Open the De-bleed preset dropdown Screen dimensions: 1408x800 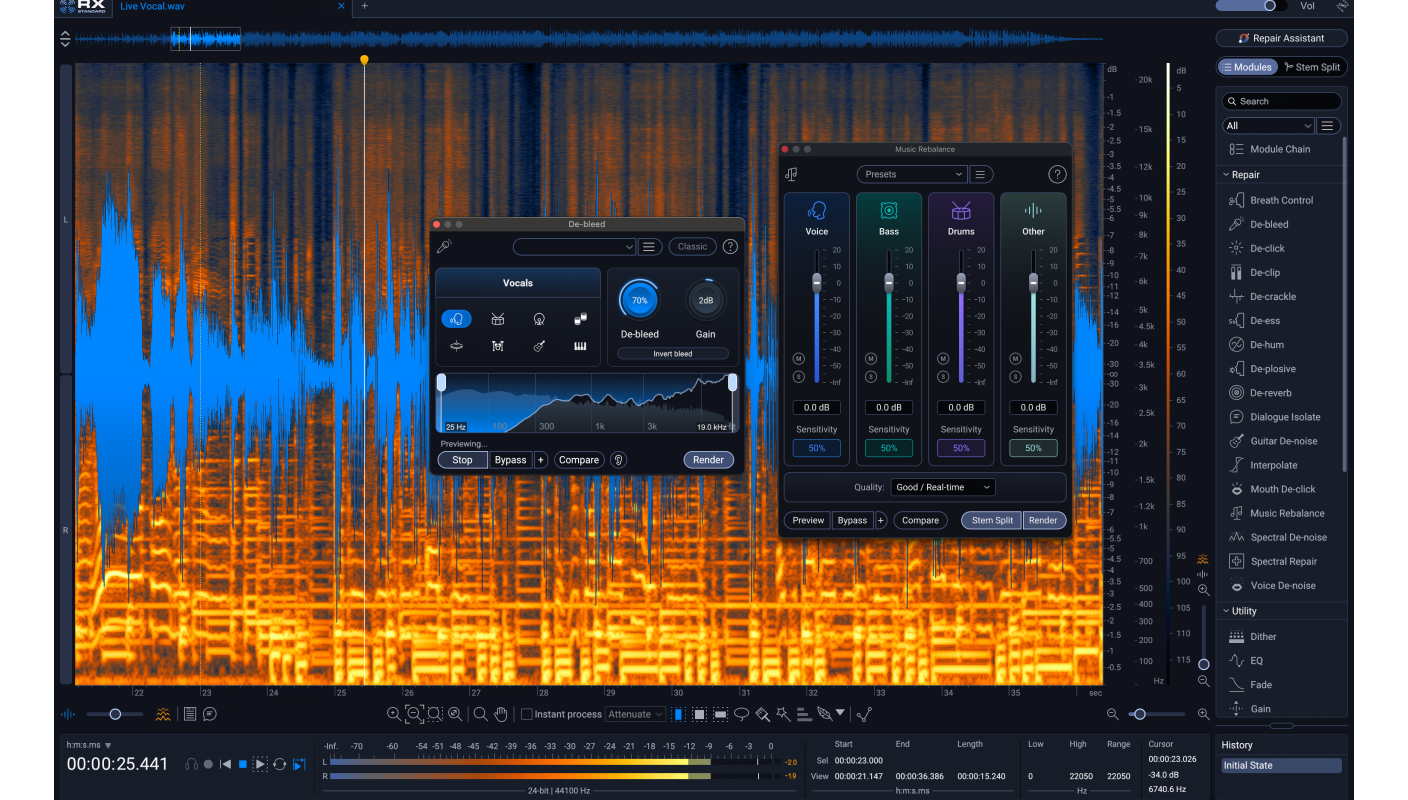[x=574, y=247]
